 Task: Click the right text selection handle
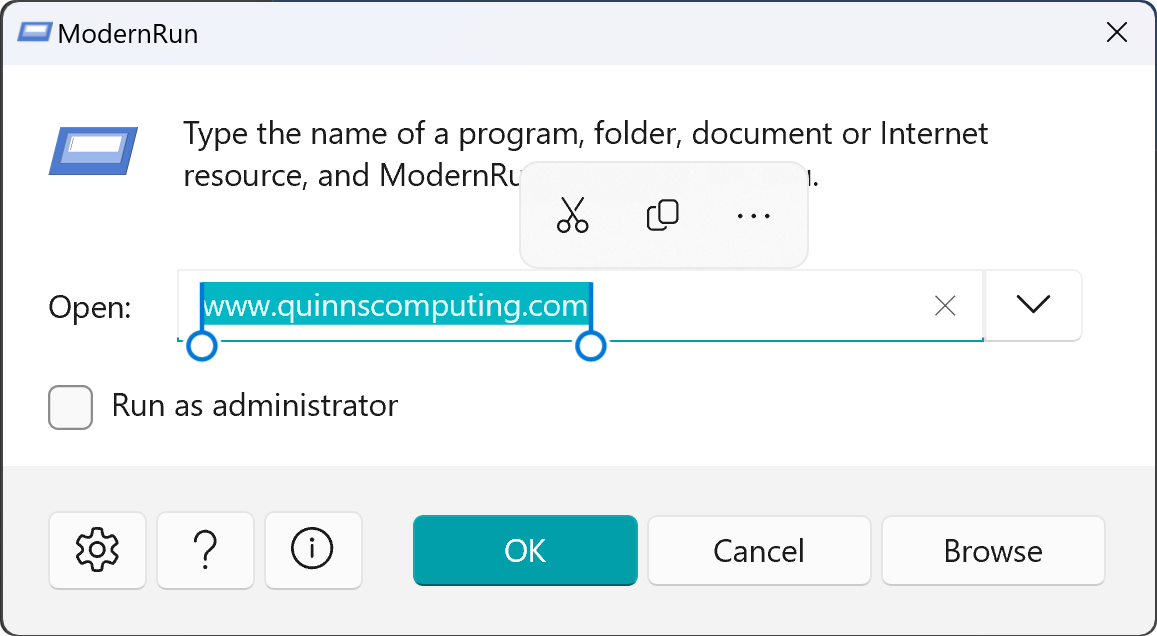coord(590,345)
